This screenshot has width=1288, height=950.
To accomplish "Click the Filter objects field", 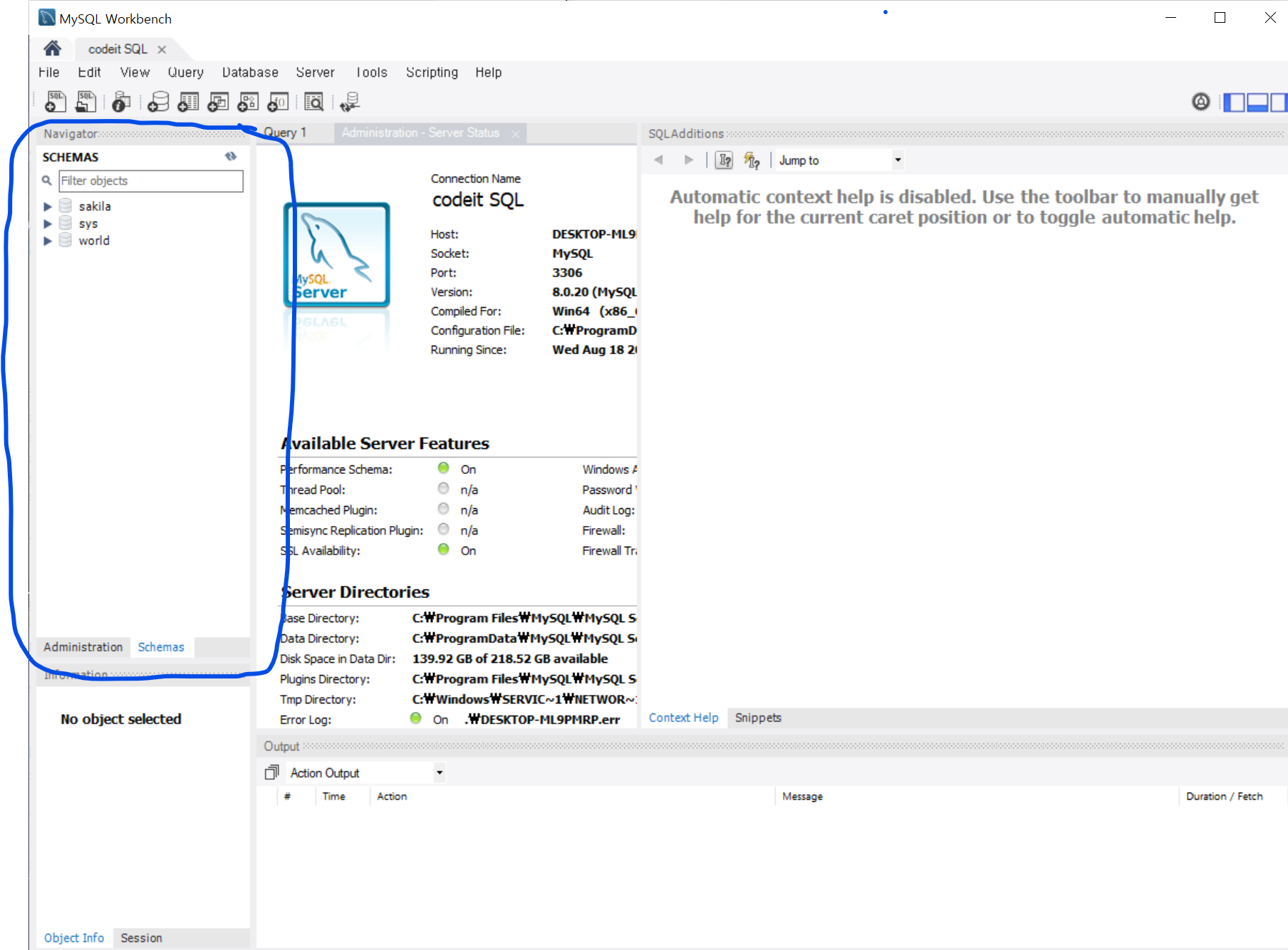I will tap(151, 181).
